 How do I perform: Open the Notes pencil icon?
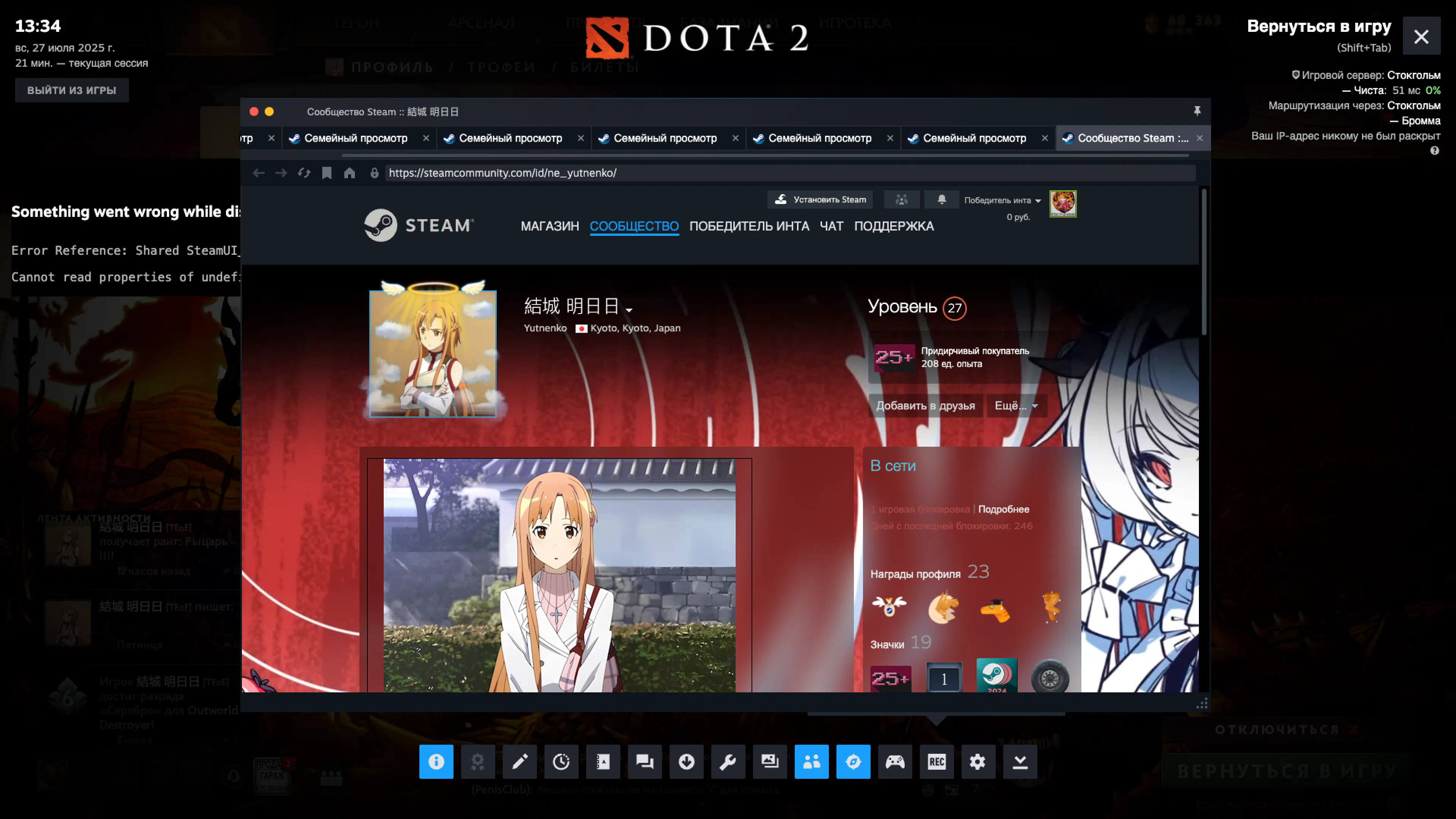[519, 761]
